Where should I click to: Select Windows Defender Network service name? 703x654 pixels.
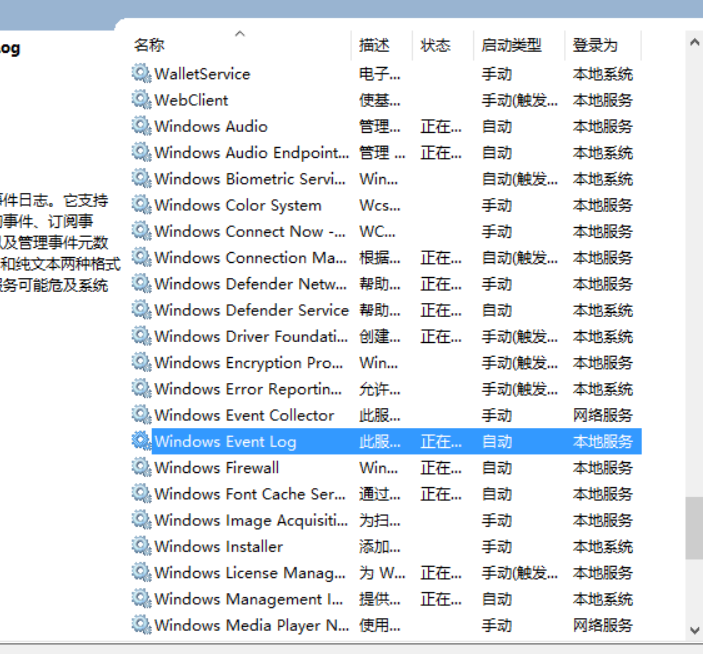251,284
